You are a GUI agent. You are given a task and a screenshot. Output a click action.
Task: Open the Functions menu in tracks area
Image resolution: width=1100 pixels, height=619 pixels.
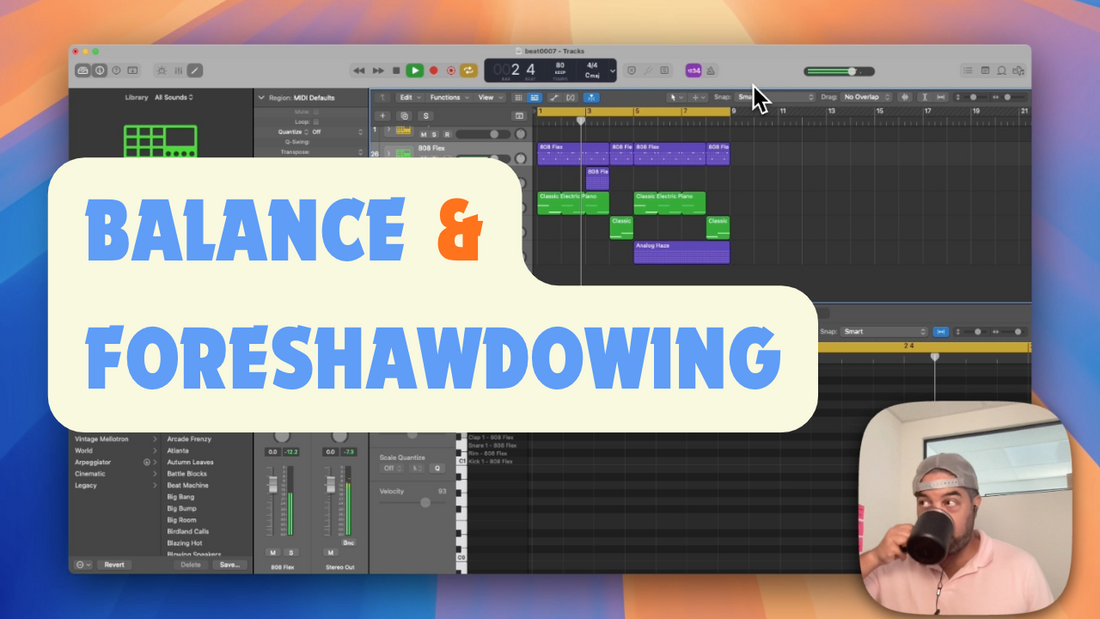pos(447,97)
